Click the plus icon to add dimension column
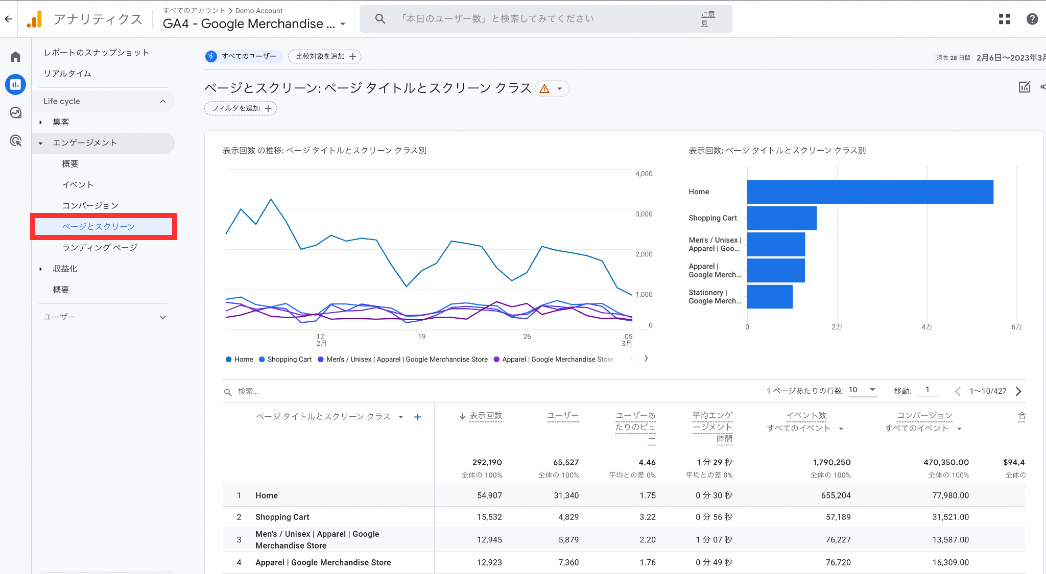 (418, 417)
